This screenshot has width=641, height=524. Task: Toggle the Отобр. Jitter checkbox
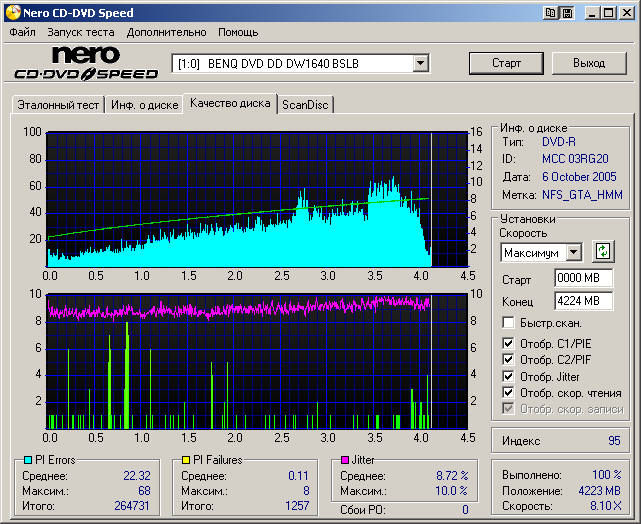[509, 377]
